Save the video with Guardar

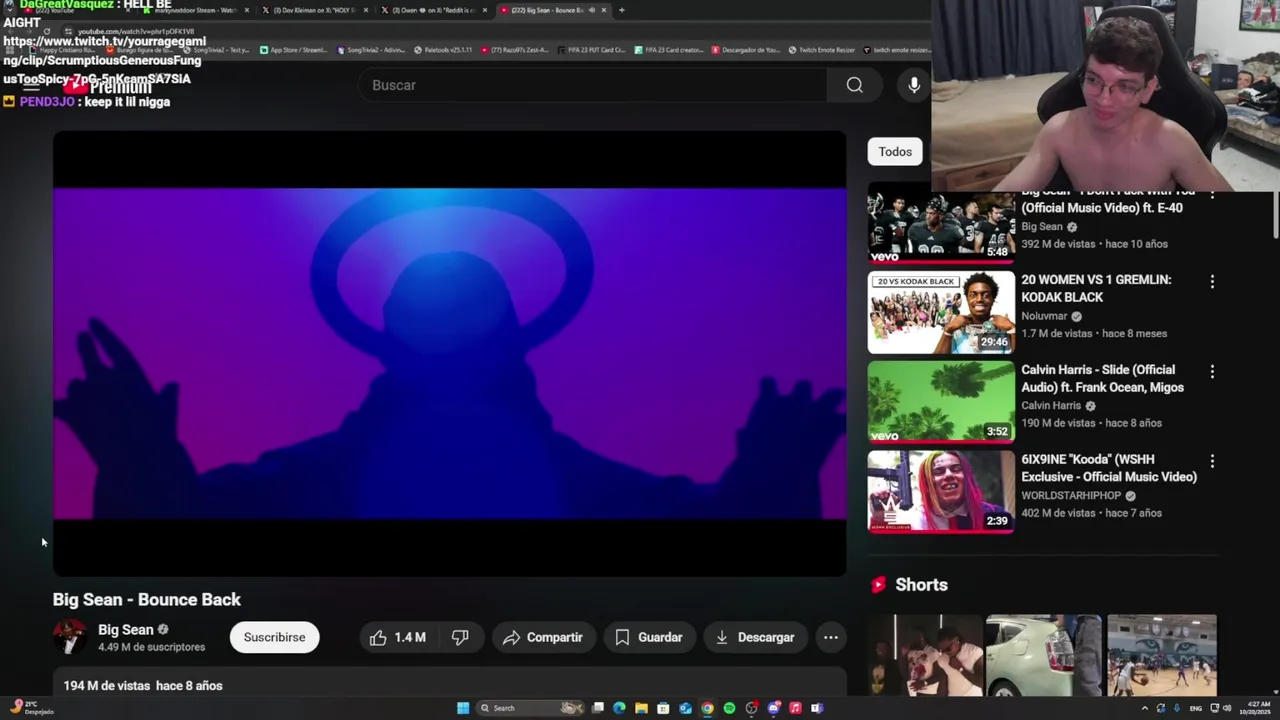tap(649, 637)
